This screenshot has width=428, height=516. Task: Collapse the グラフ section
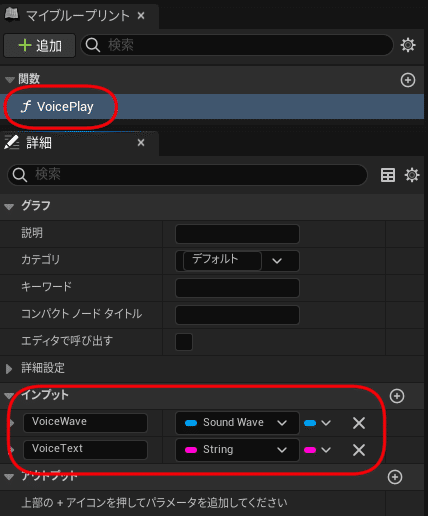tap(9, 207)
